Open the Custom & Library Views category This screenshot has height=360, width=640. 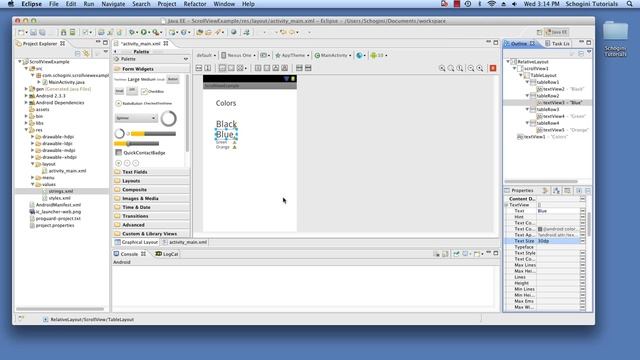tap(151, 234)
